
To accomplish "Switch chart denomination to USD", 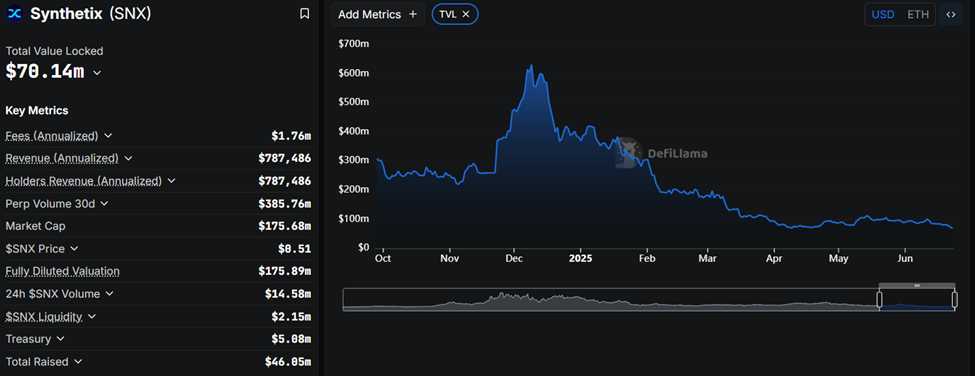I will [x=883, y=14].
